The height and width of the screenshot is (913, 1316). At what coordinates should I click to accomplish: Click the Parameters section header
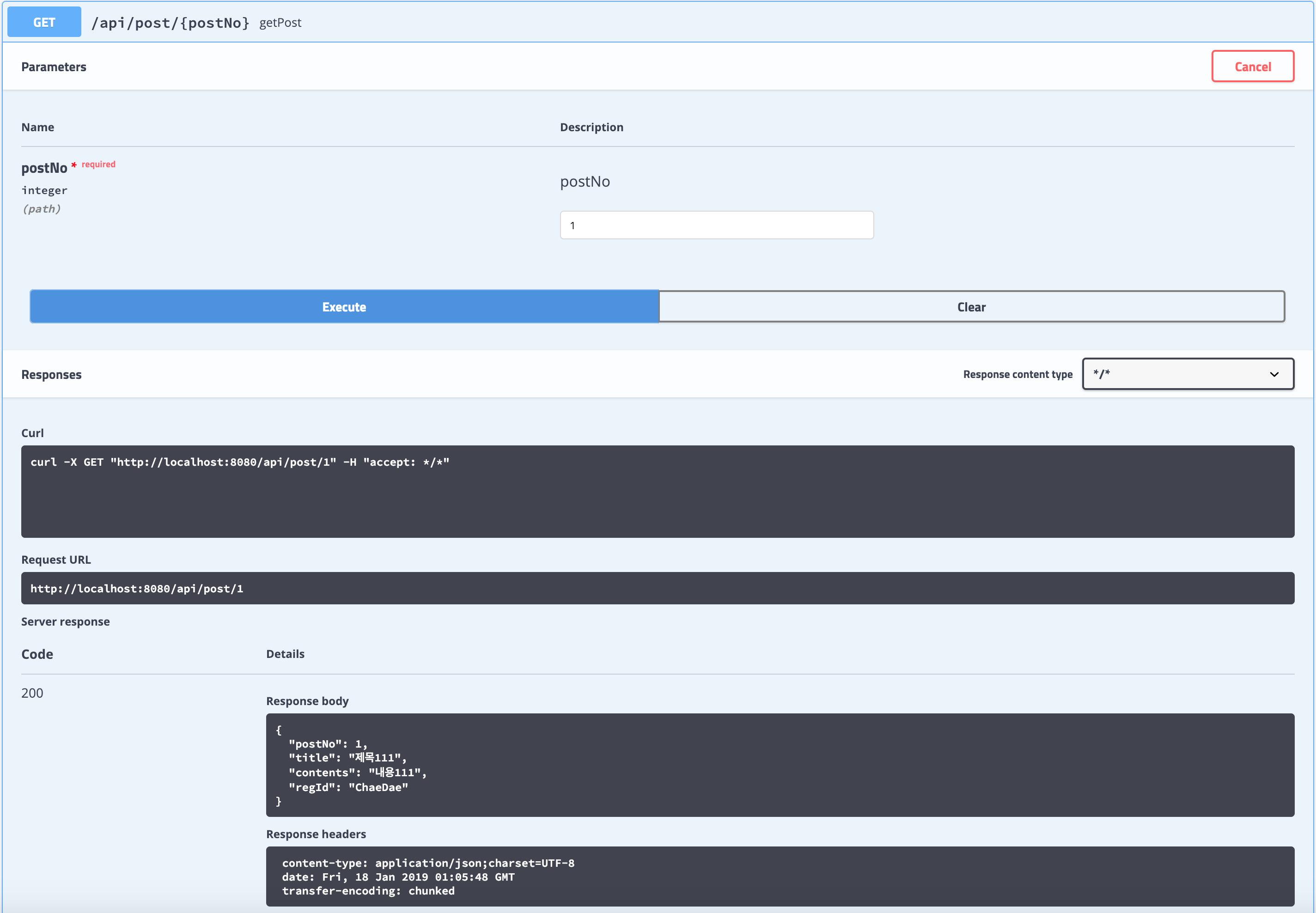(54, 67)
